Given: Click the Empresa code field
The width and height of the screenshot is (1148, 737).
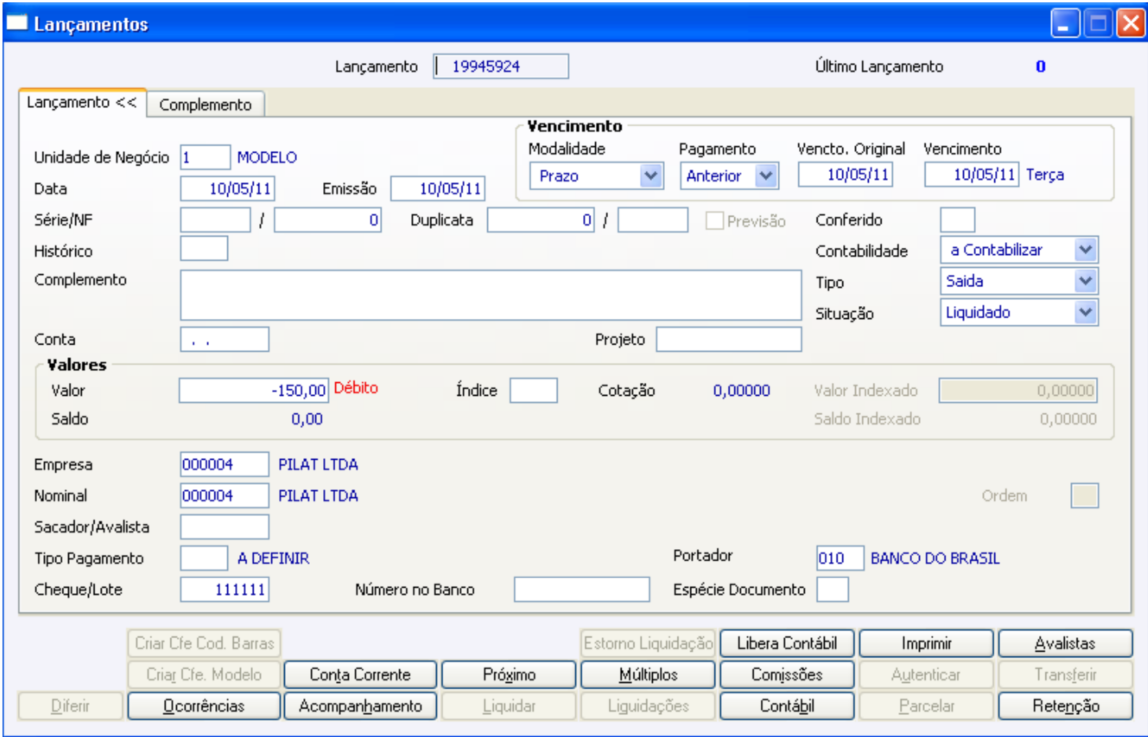Looking at the screenshot, I should click(225, 465).
